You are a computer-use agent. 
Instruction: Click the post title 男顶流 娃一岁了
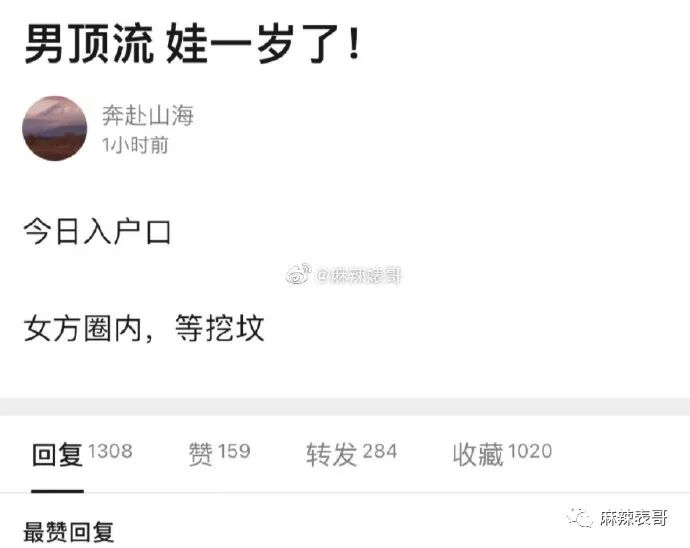[192, 44]
